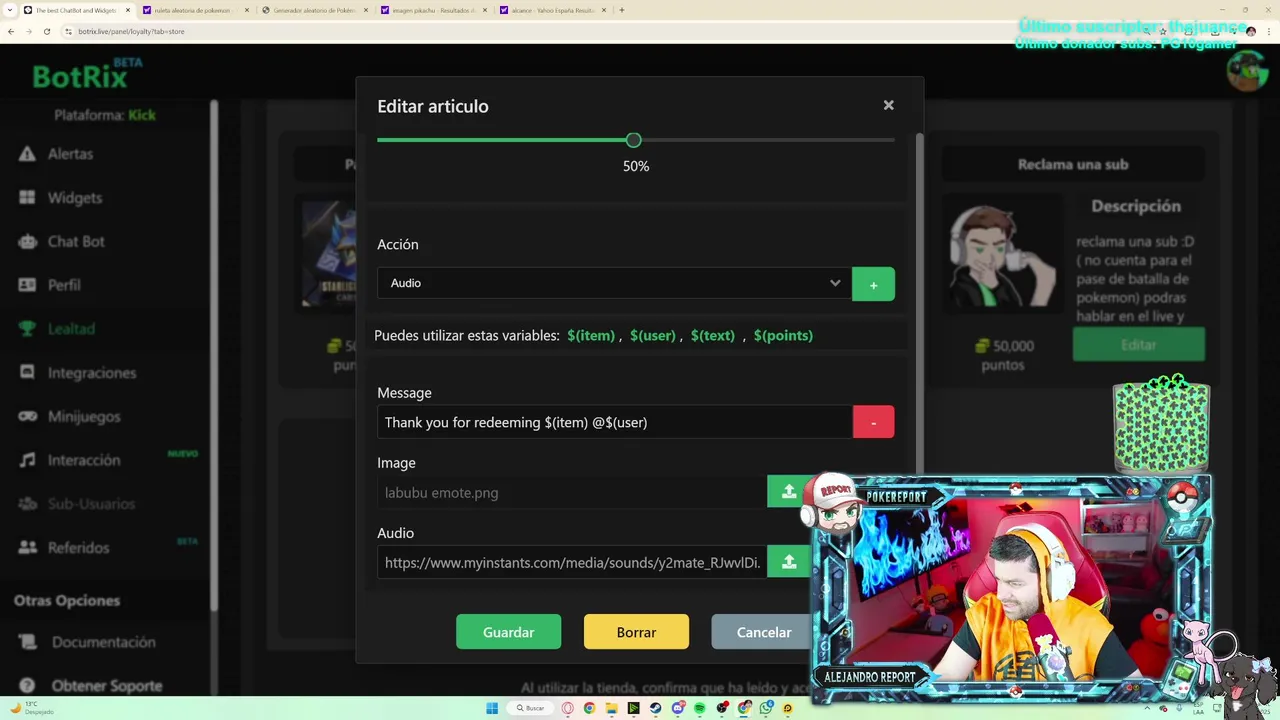The width and height of the screenshot is (1280, 720).
Task: Upload an image with the Image upload icon
Action: (789, 491)
